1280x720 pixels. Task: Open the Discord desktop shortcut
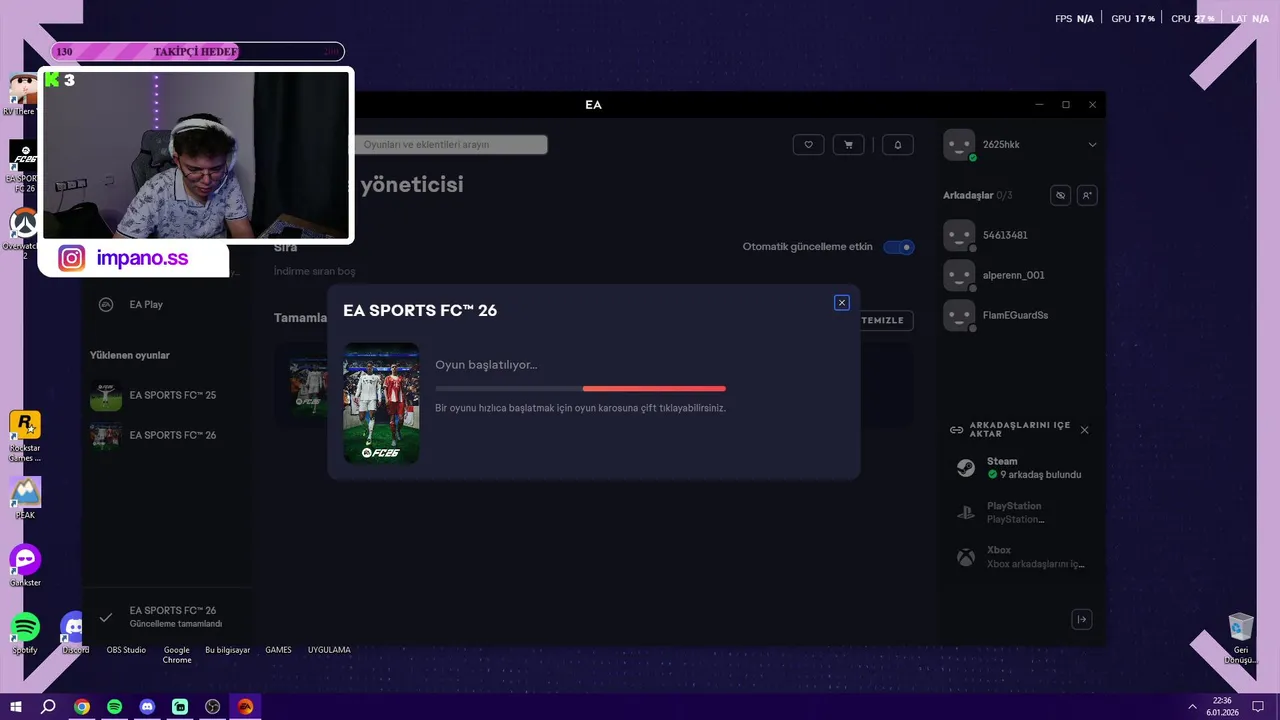tap(75, 633)
